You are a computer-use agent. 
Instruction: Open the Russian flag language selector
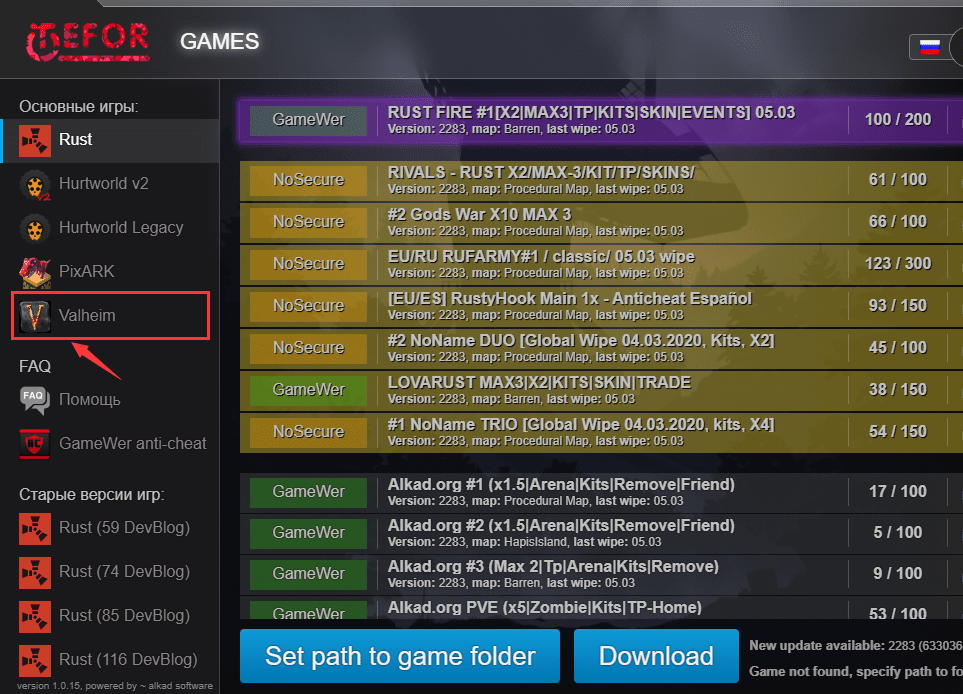click(x=931, y=46)
